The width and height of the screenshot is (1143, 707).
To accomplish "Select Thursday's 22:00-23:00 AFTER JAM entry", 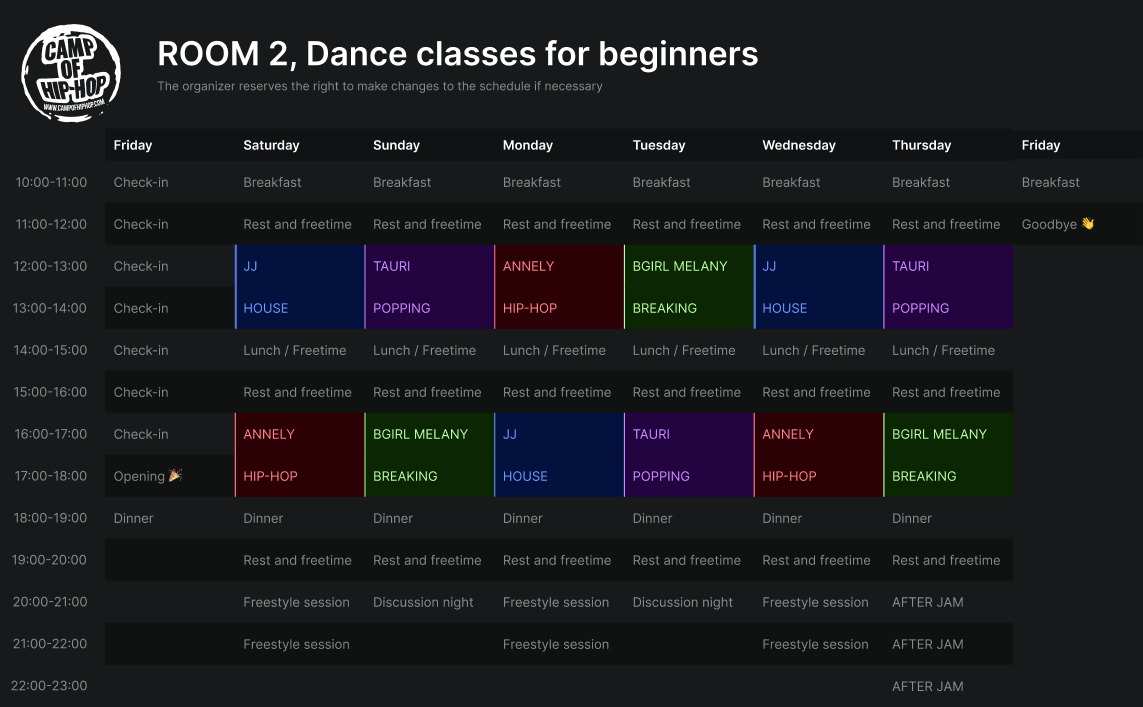I will (927, 686).
